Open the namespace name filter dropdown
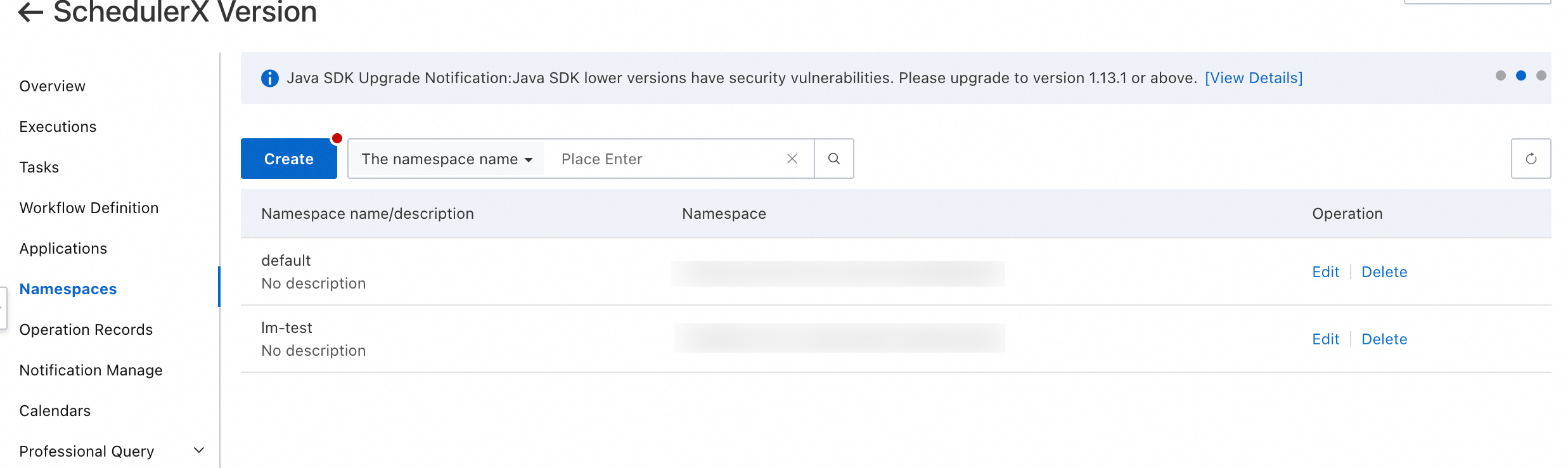The image size is (1568, 468). click(446, 159)
